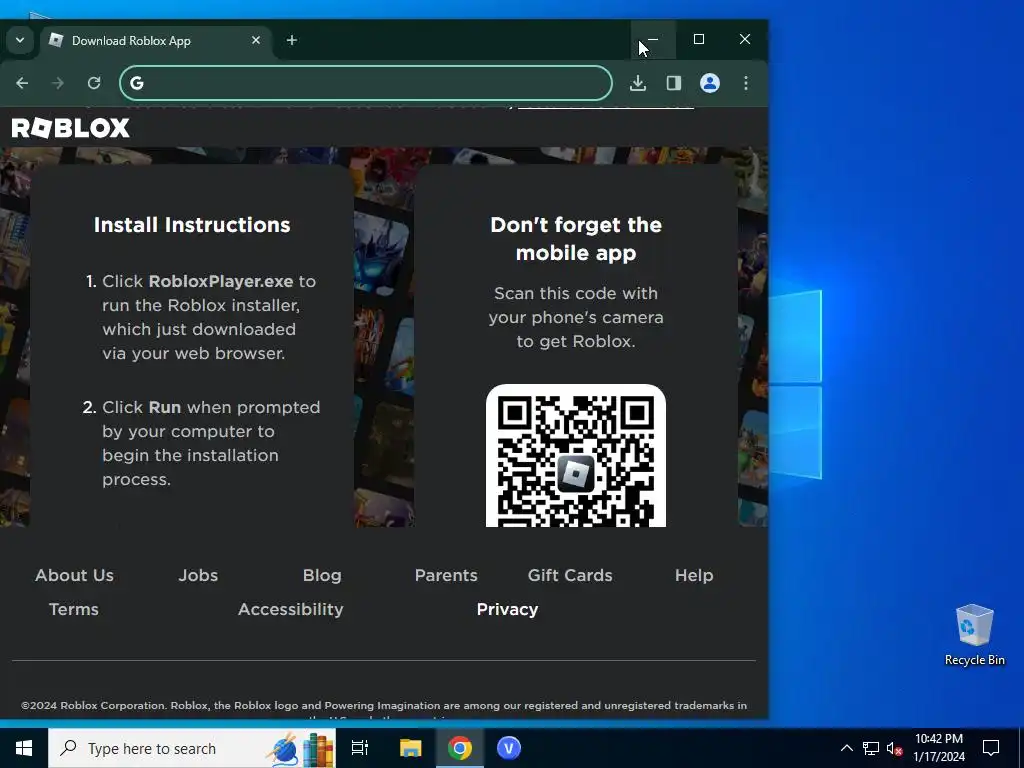Reload the Roblox download page
This screenshot has height=768, width=1024.
coord(94,83)
